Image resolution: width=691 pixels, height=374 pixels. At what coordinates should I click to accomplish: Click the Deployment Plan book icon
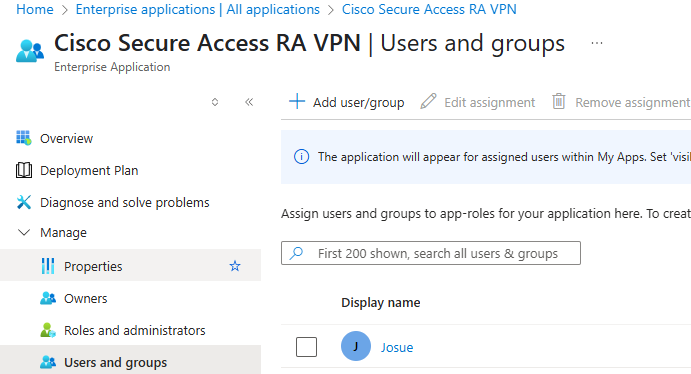coord(24,170)
